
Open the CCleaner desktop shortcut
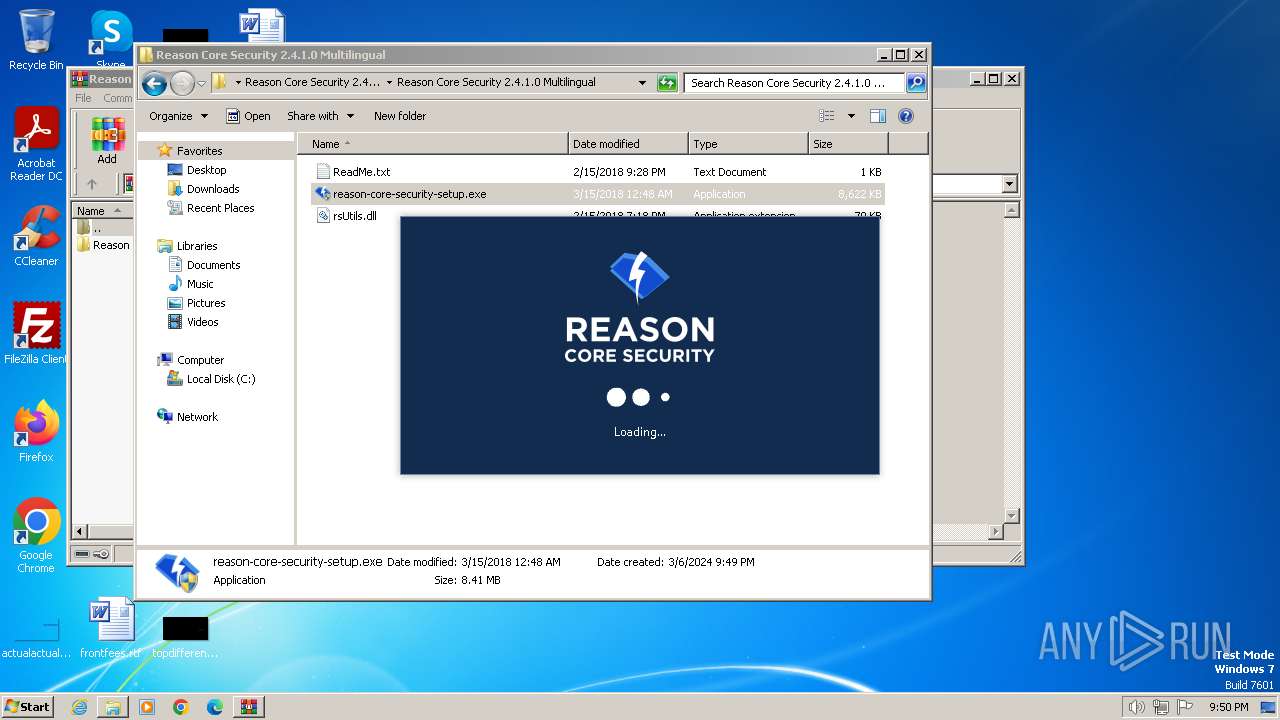[x=36, y=236]
